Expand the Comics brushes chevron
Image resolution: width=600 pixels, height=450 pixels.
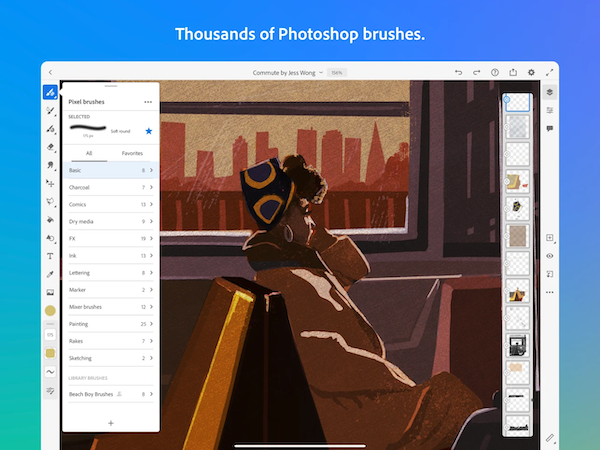[x=151, y=204]
